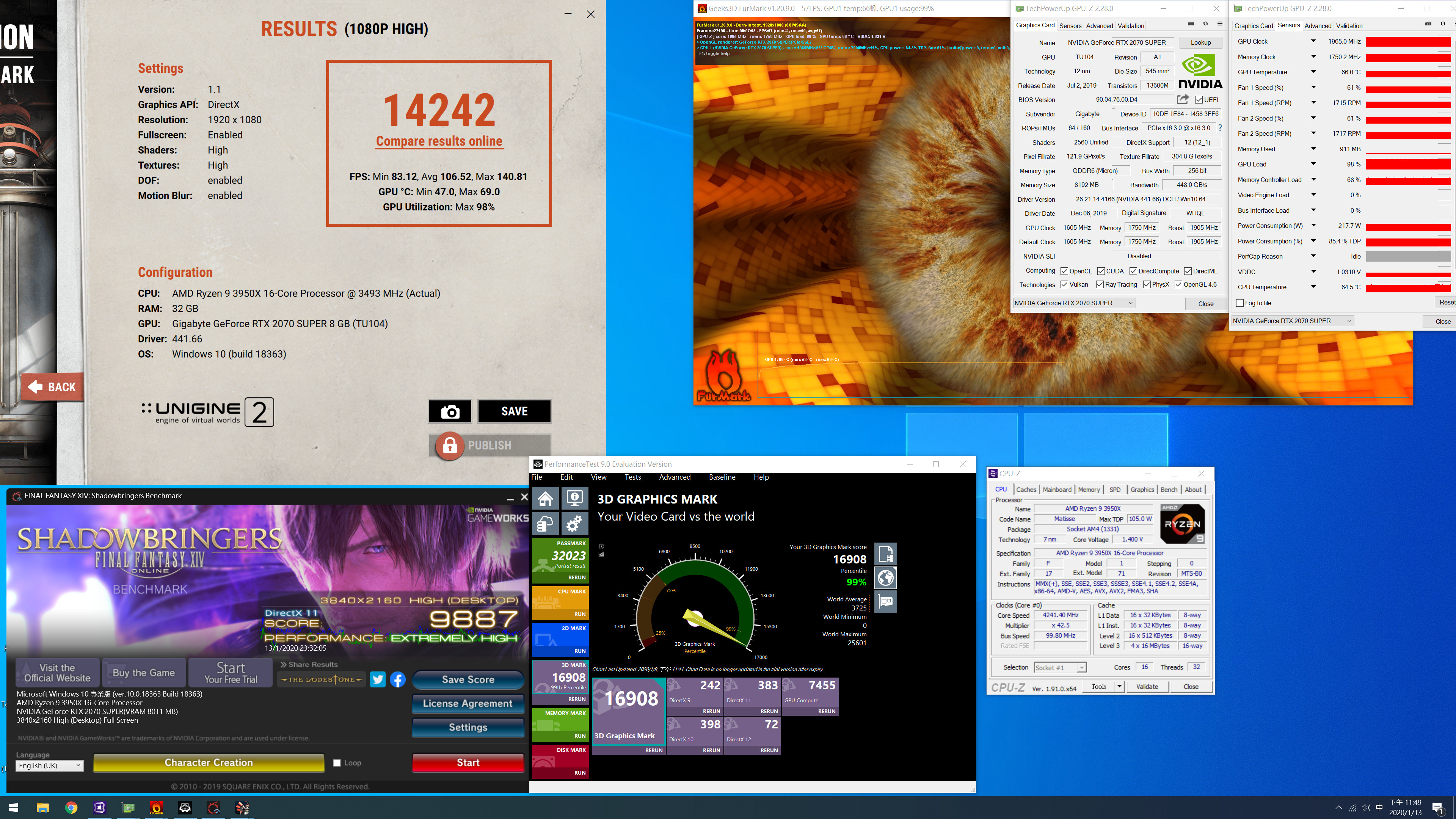Toggle the DirectML checkbox in GPU-Z
The width and height of the screenshot is (1456, 819).
[x=1188, y=271]
